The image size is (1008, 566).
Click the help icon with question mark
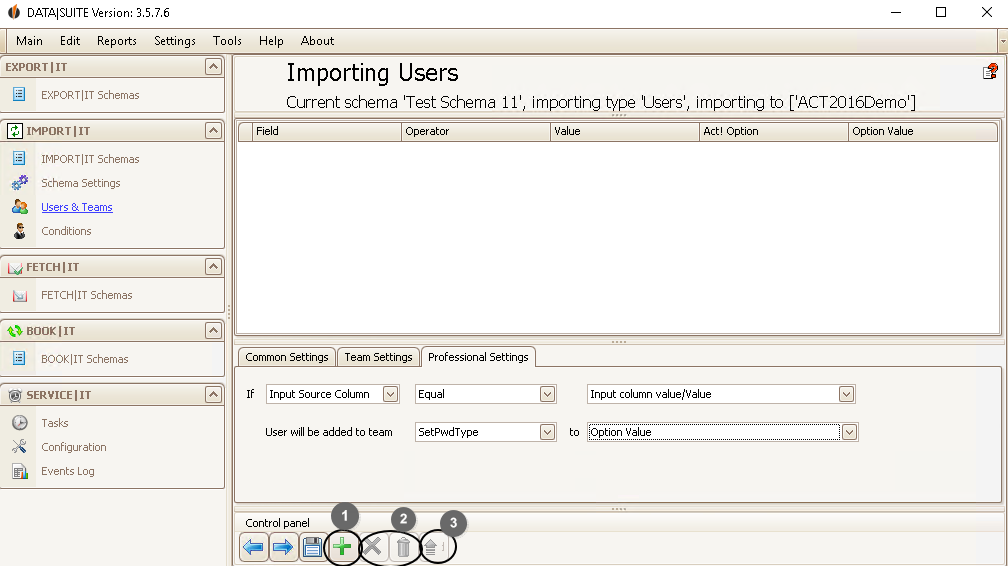point(990,72)
